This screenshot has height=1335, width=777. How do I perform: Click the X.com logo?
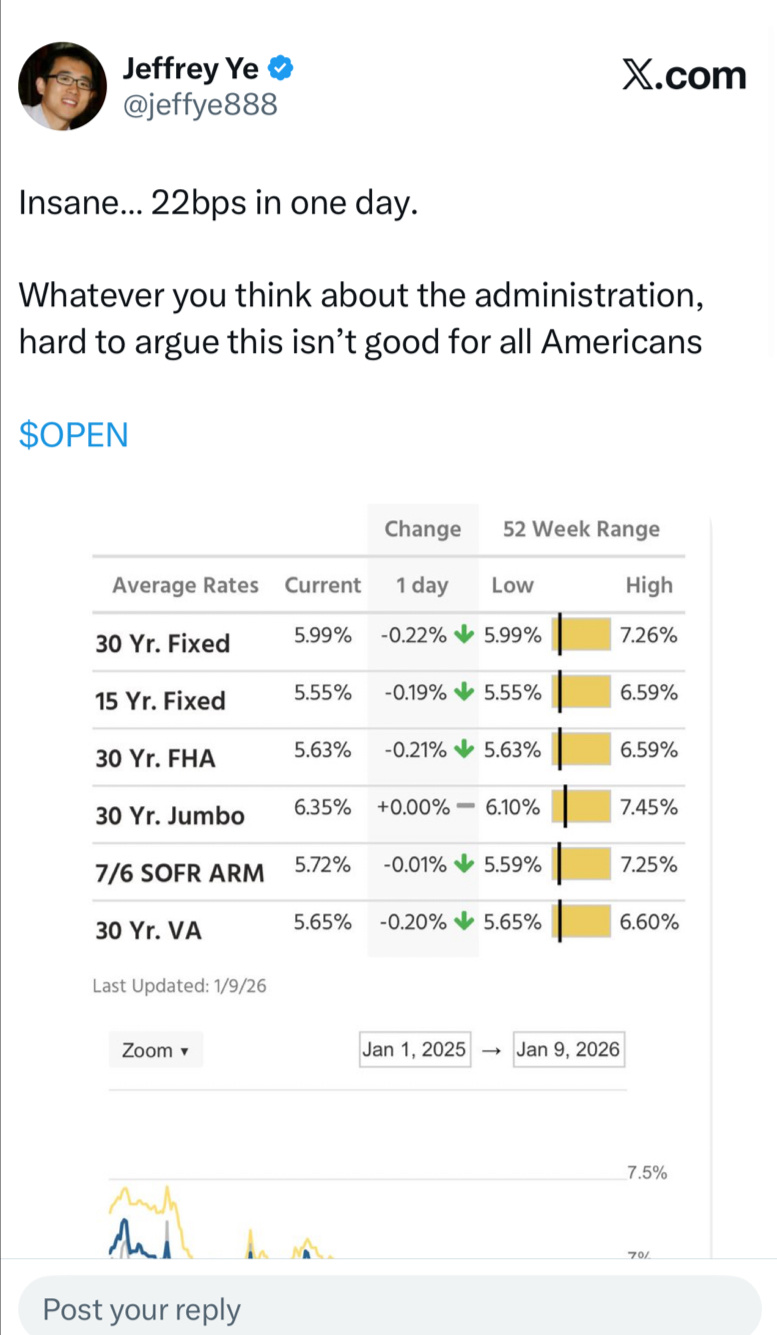click(683, 75)
